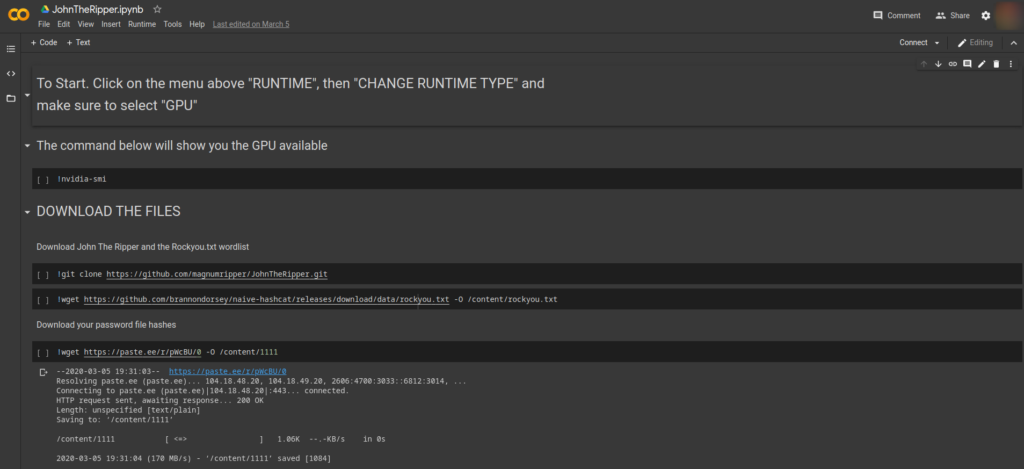The image size is (1024, 469).
Task: Run the wget paste.ee cell
Action: (x=42, y=352)
